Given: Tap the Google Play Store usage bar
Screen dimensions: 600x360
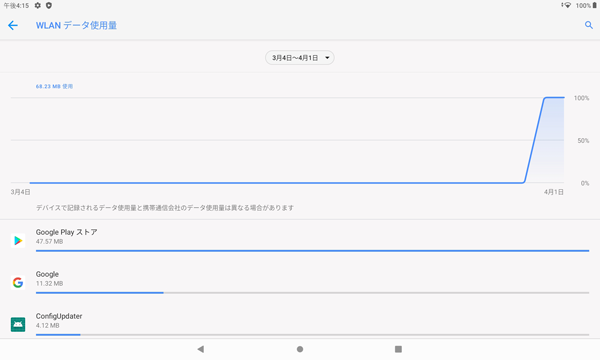Looking at the screenshot, I should pos(312,251).
